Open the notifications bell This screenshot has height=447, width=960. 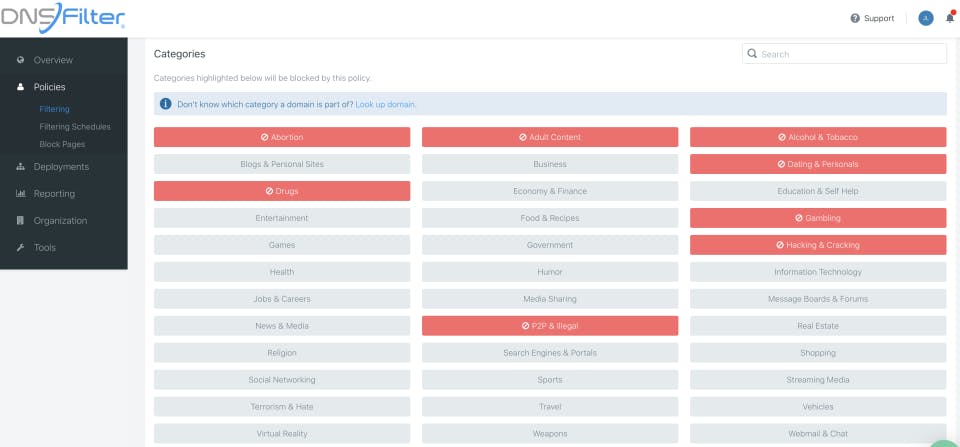click(949, 18)
